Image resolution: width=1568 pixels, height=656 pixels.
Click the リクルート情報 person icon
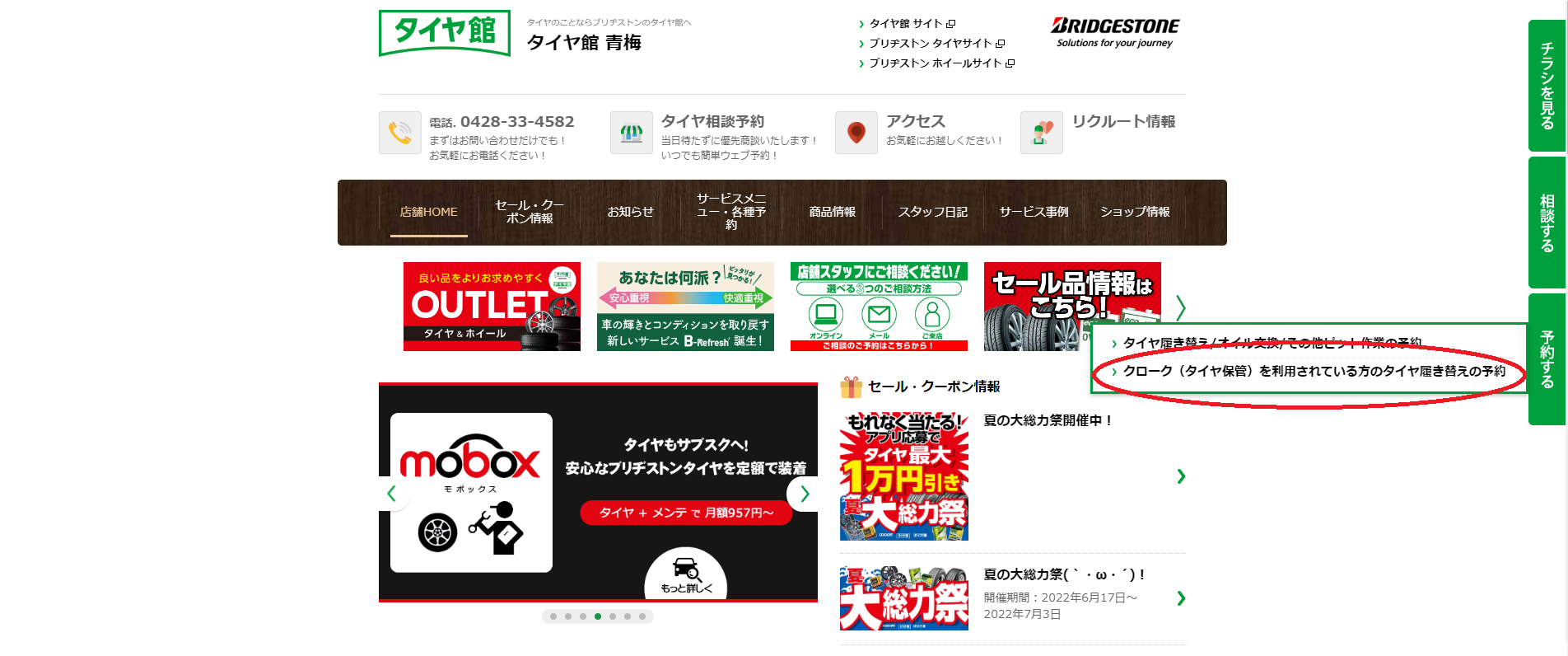click(x=1041, y=133)
